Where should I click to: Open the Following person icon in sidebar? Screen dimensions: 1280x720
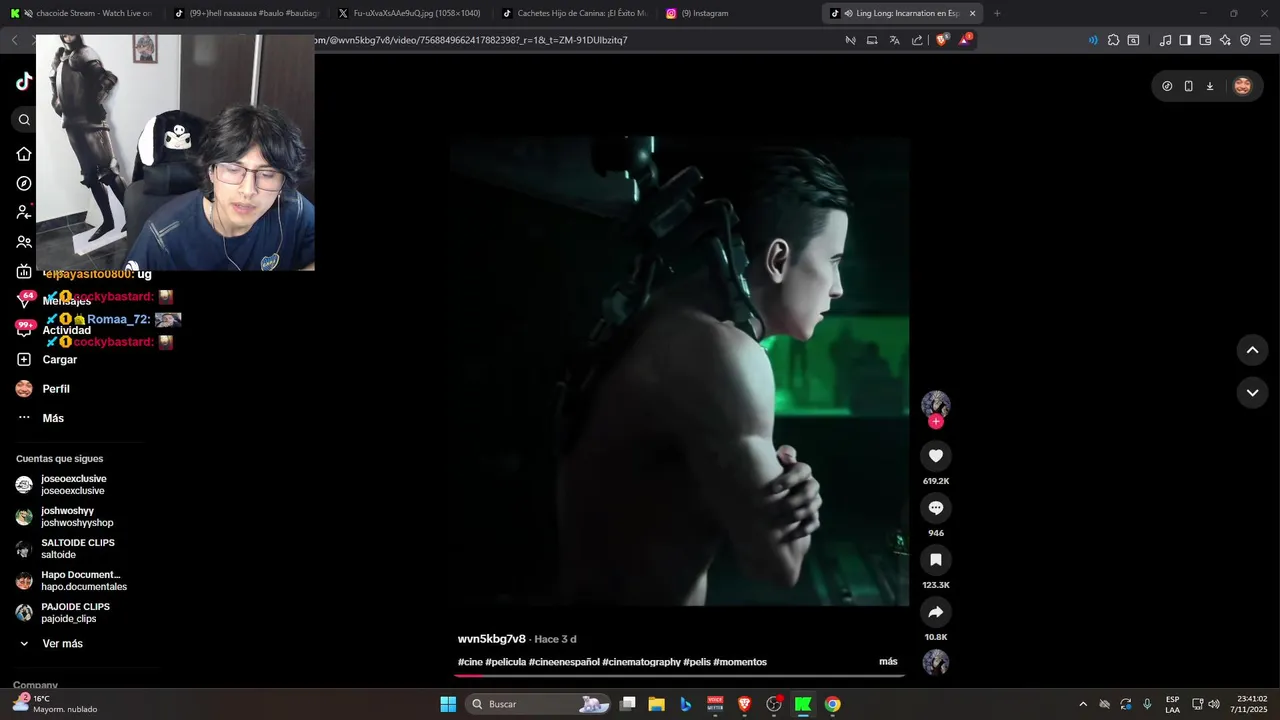pyautogui.click(x=24, y=212)
